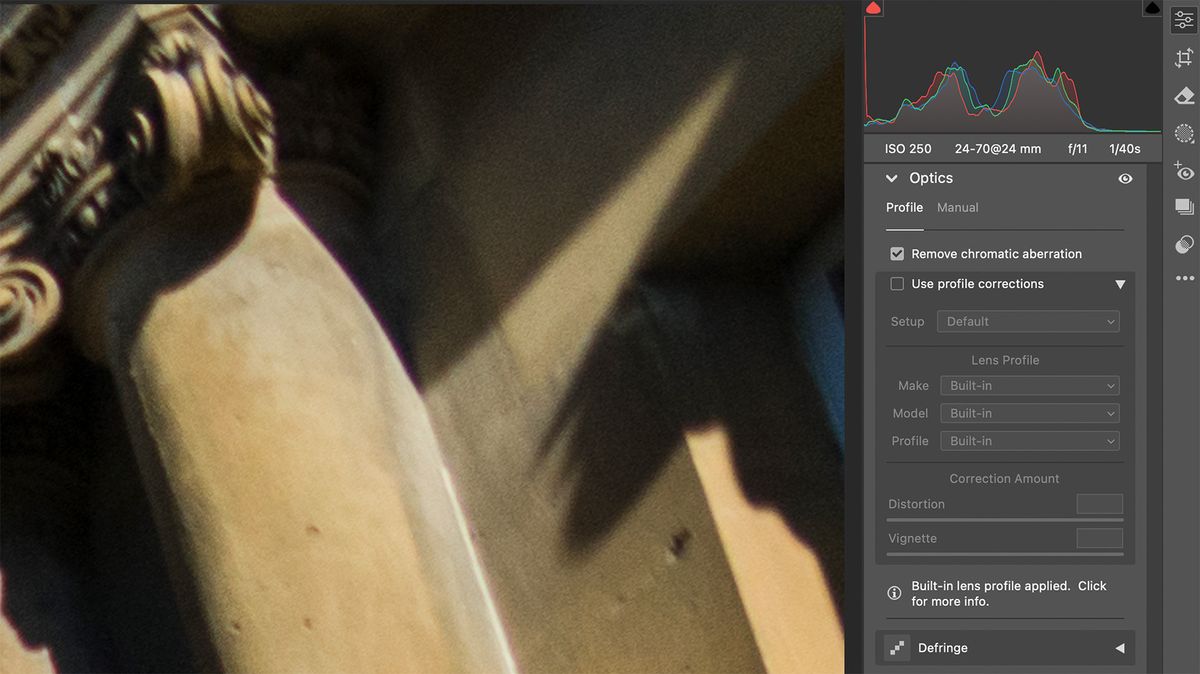Expand the Defringe section
Screen dimensions: 1200x674
click(1120, 647)
